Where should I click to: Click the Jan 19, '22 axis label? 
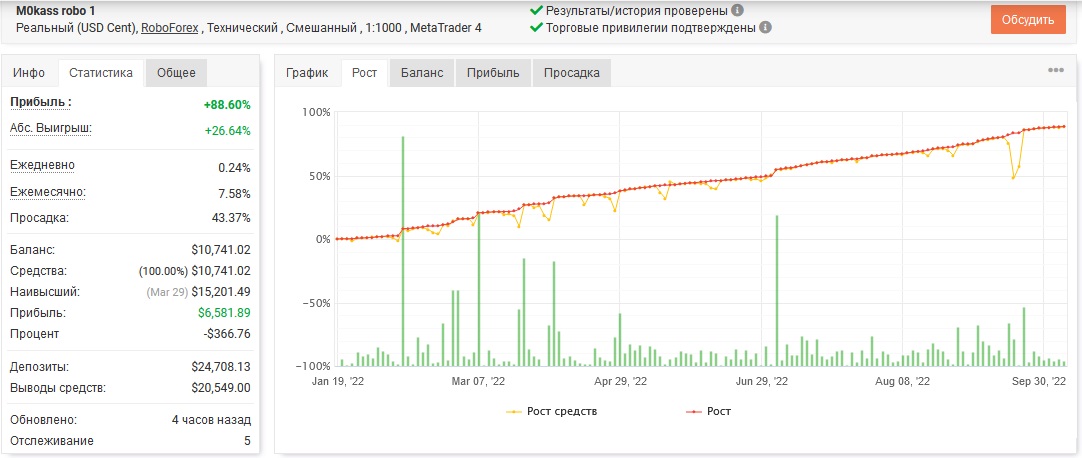[x=338, y=381]
